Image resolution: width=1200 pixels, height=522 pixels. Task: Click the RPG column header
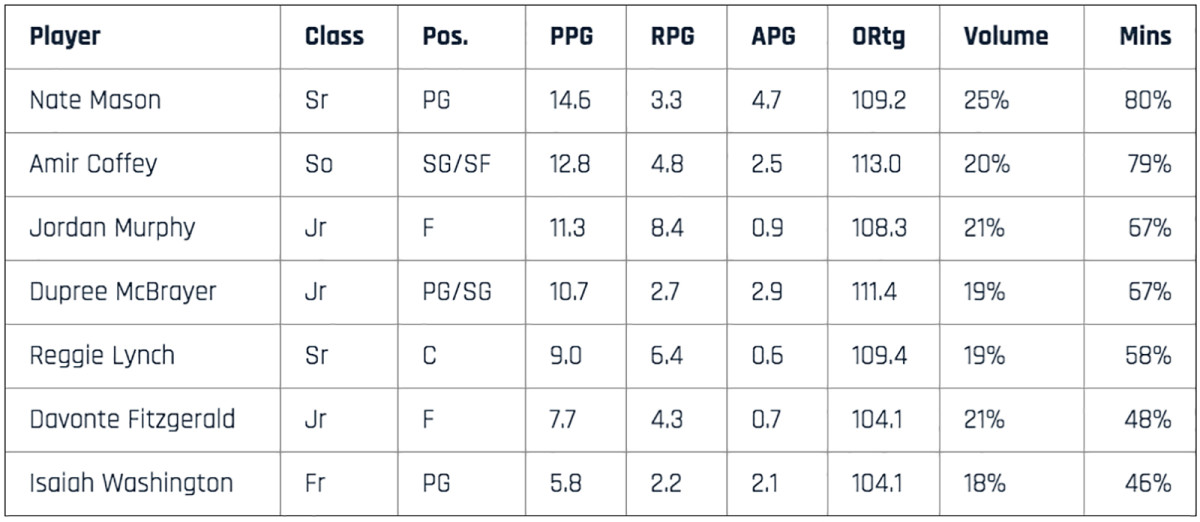point(672,38)
